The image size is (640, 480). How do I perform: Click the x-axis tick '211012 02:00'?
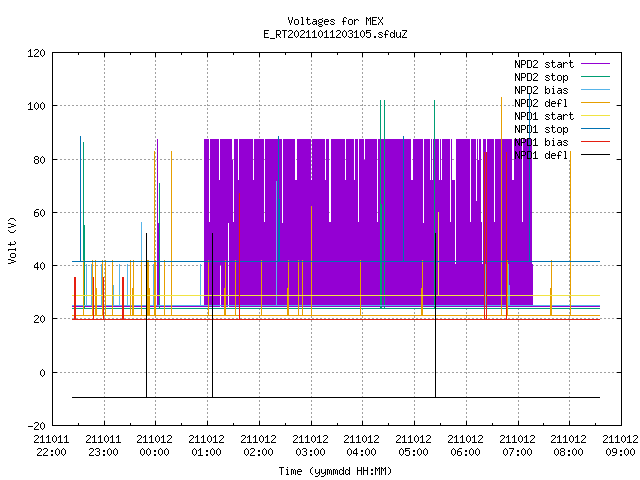point(258,446)
